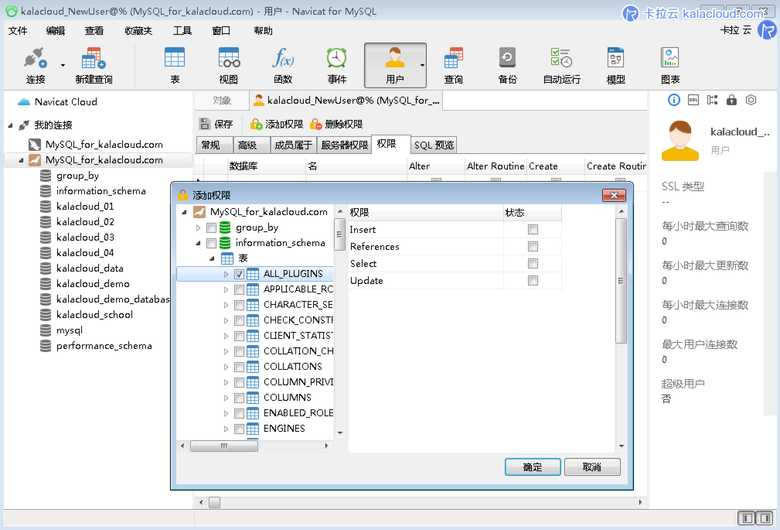Screen dimensions: 780x530
Task: Click the hexagon settings icon in right panel
Action: 751,100
